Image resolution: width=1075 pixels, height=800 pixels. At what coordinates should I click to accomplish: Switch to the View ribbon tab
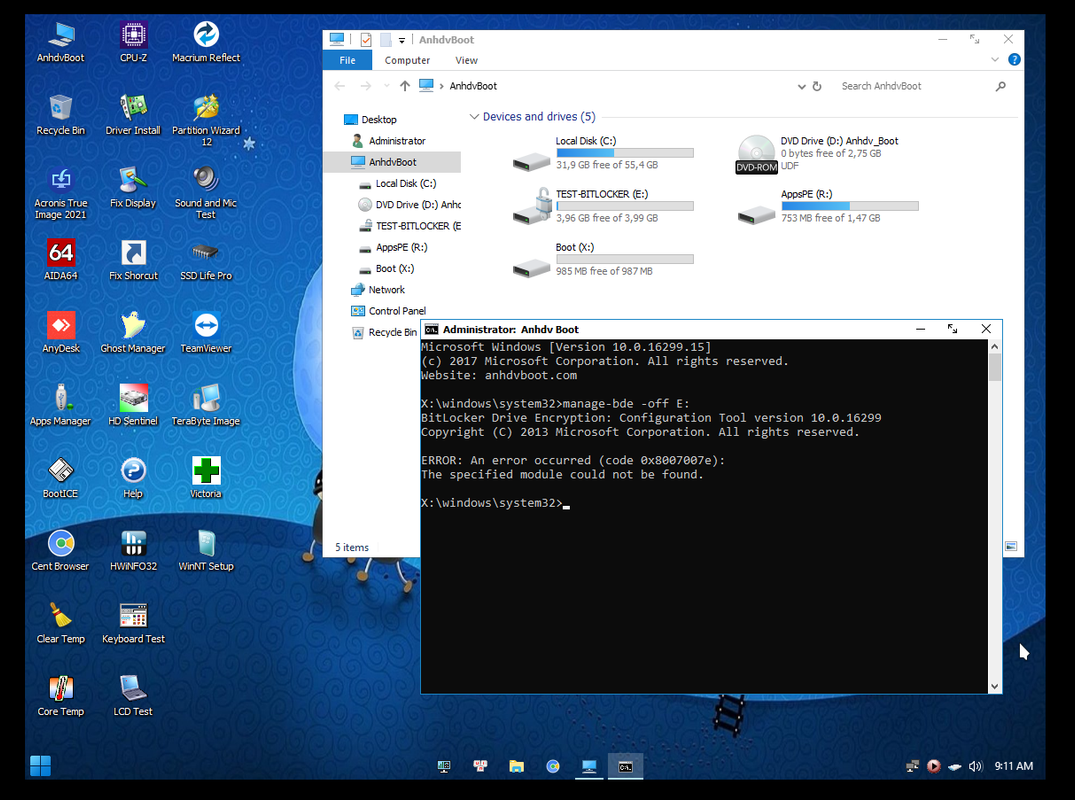point(466,60)
